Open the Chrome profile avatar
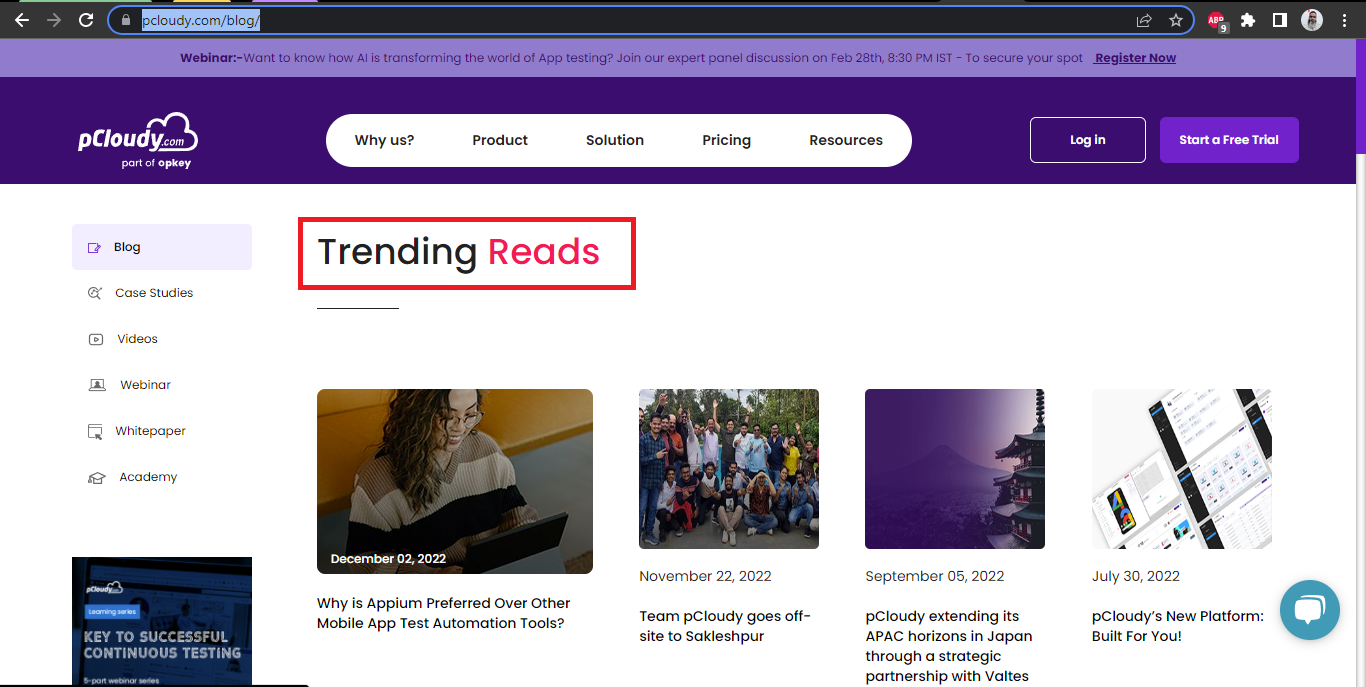The image size is (1366, 687). (x=1311, y=20)
